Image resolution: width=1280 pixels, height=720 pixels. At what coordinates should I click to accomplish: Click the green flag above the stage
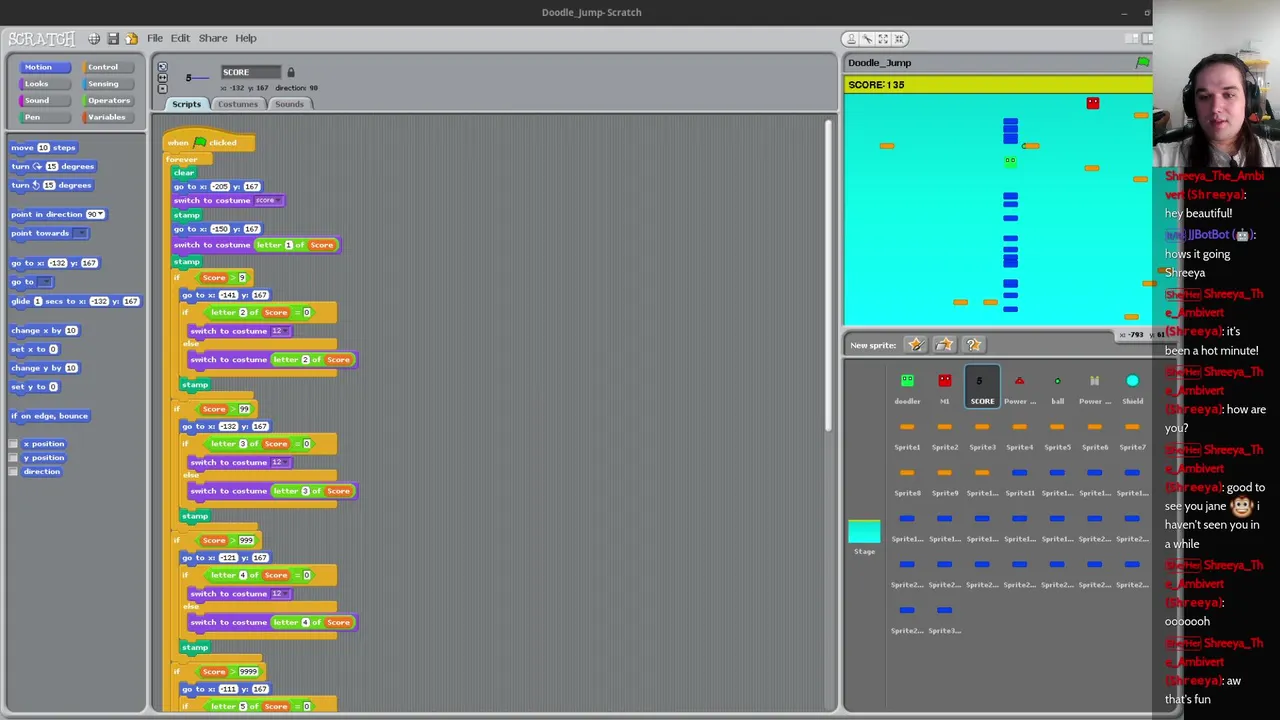1142,63
